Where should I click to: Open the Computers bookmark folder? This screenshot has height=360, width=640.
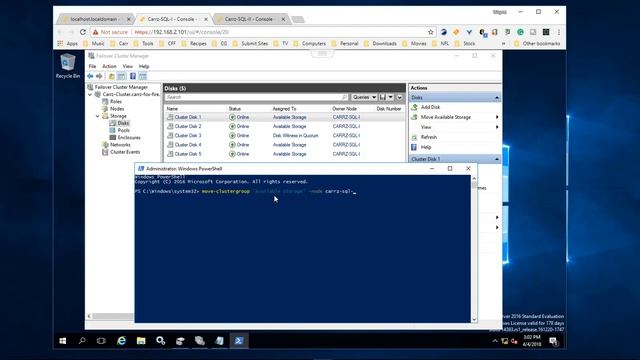pos(310,43)
